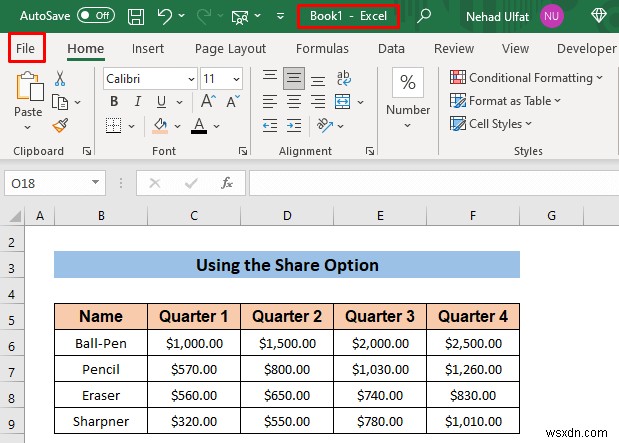
Task: Click the Format Painter brush icon
Action: click(60, 126)
